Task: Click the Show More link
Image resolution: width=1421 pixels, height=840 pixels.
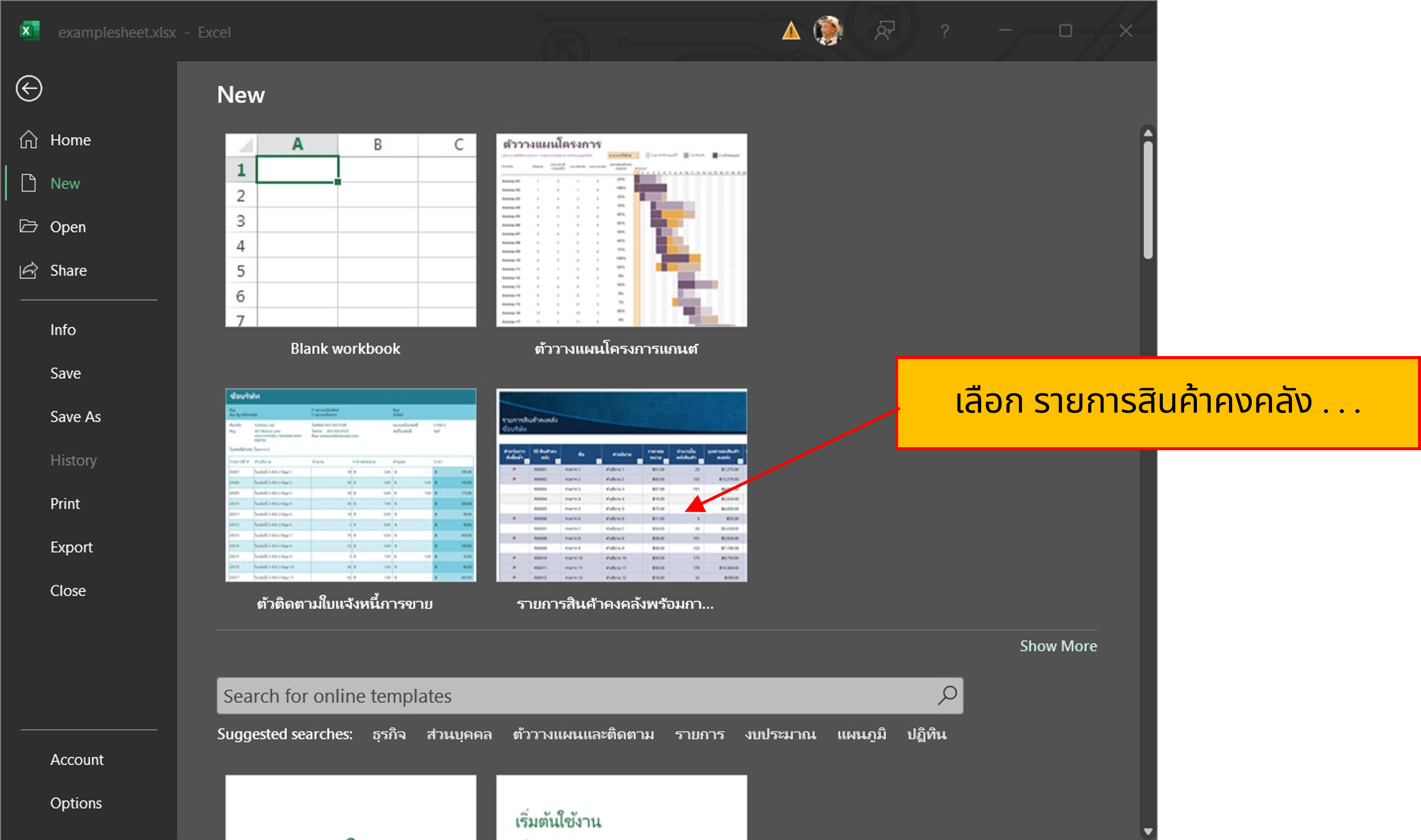Action: 1058,646
